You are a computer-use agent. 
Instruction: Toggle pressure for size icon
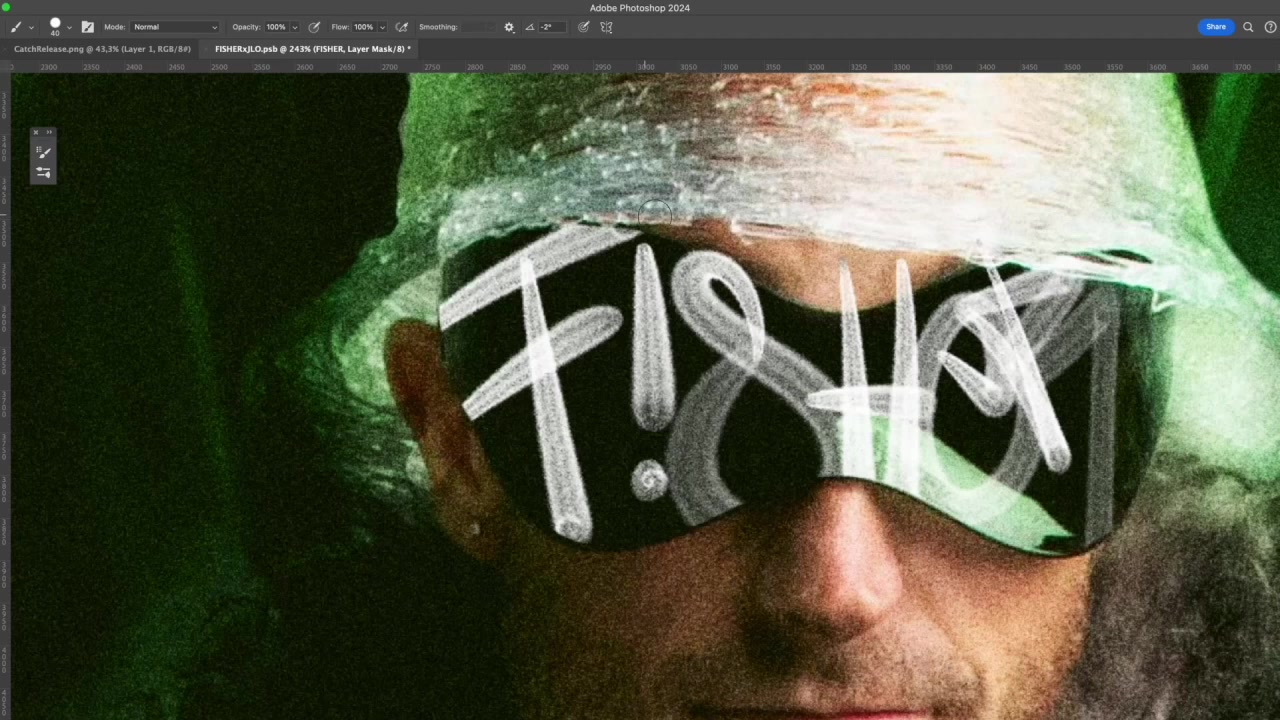(x=584, y=27)
